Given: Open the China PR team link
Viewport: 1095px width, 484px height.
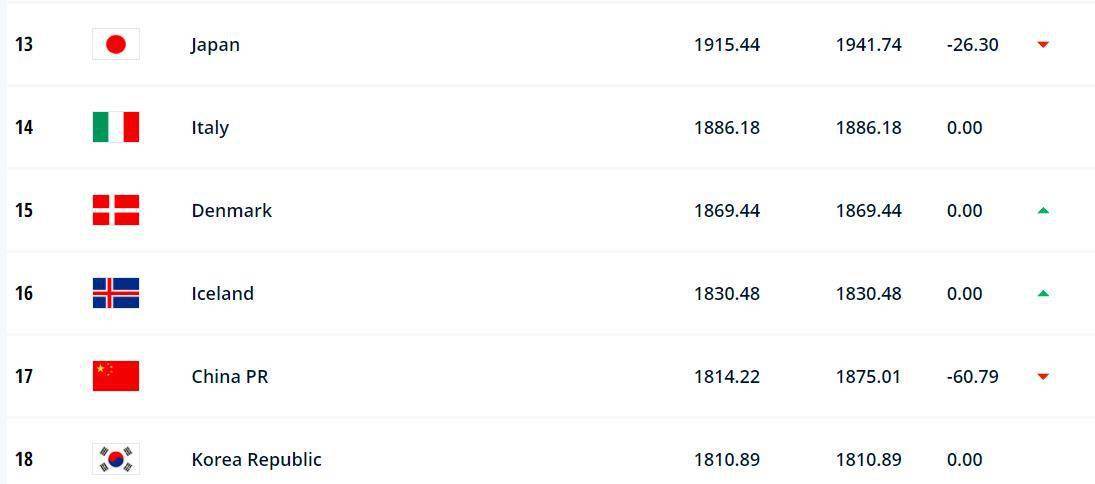Looking at the screenshot, I should 230,376.
